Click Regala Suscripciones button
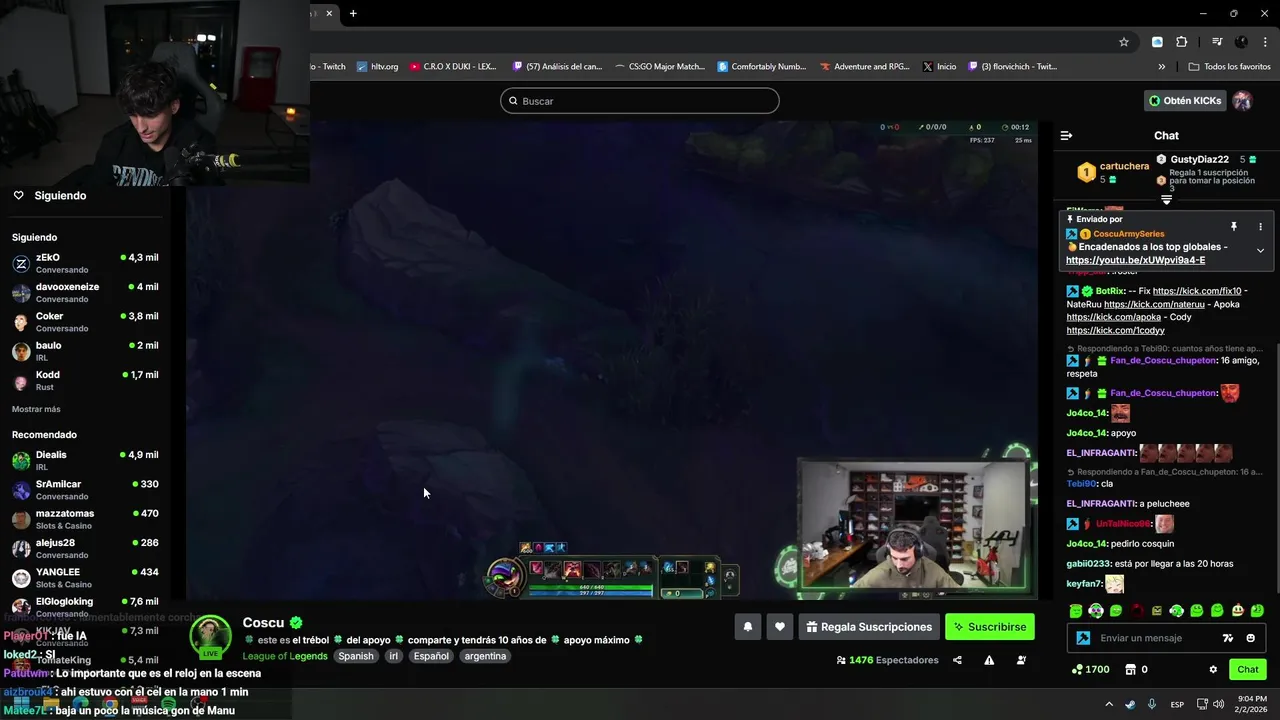The width and height of the screenshot is (1280, 720). [869, 627]
